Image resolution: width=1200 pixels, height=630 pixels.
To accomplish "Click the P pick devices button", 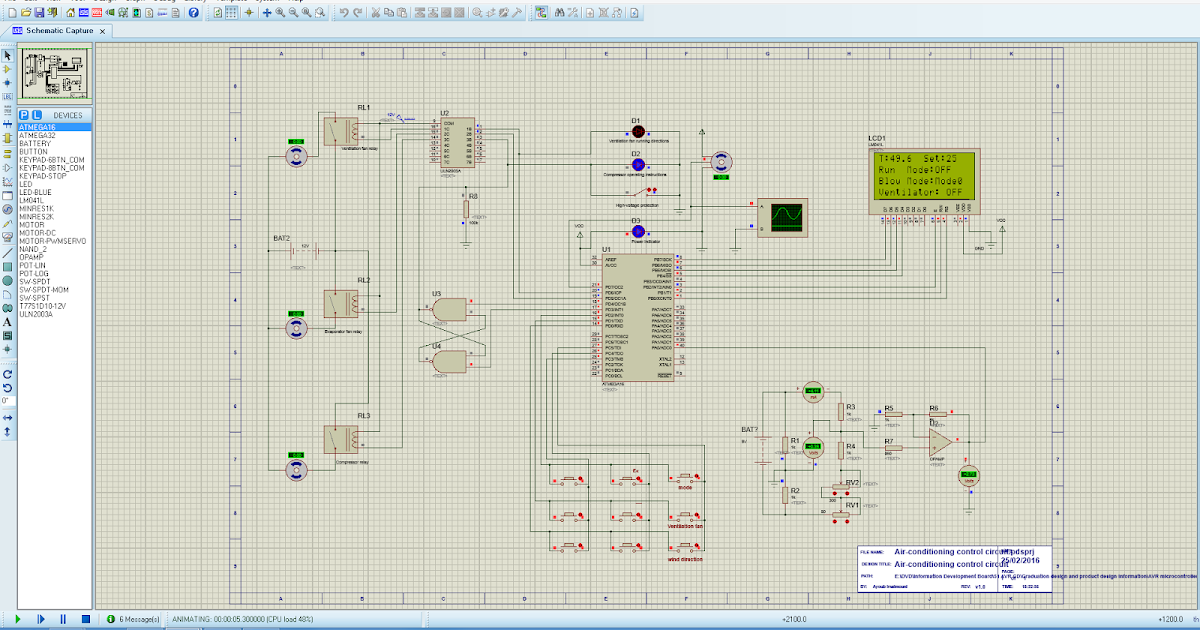I will click(x=23, y=115).
